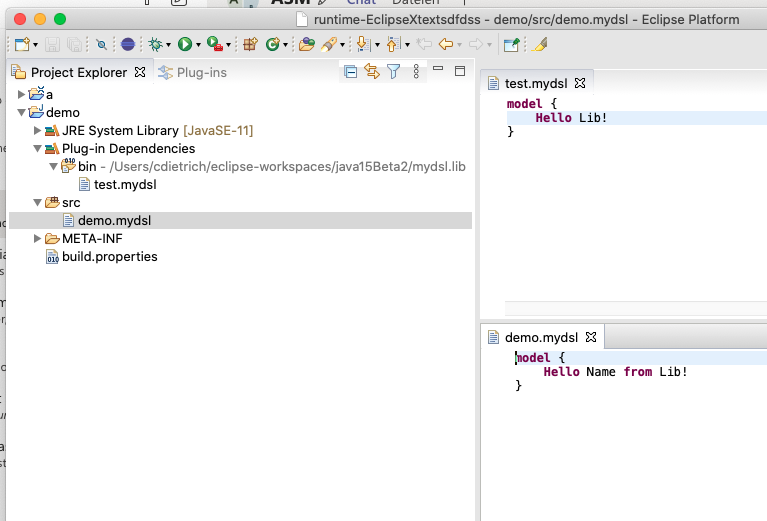Collapse Plug-in Dependencies node

[x=37, y=148]
